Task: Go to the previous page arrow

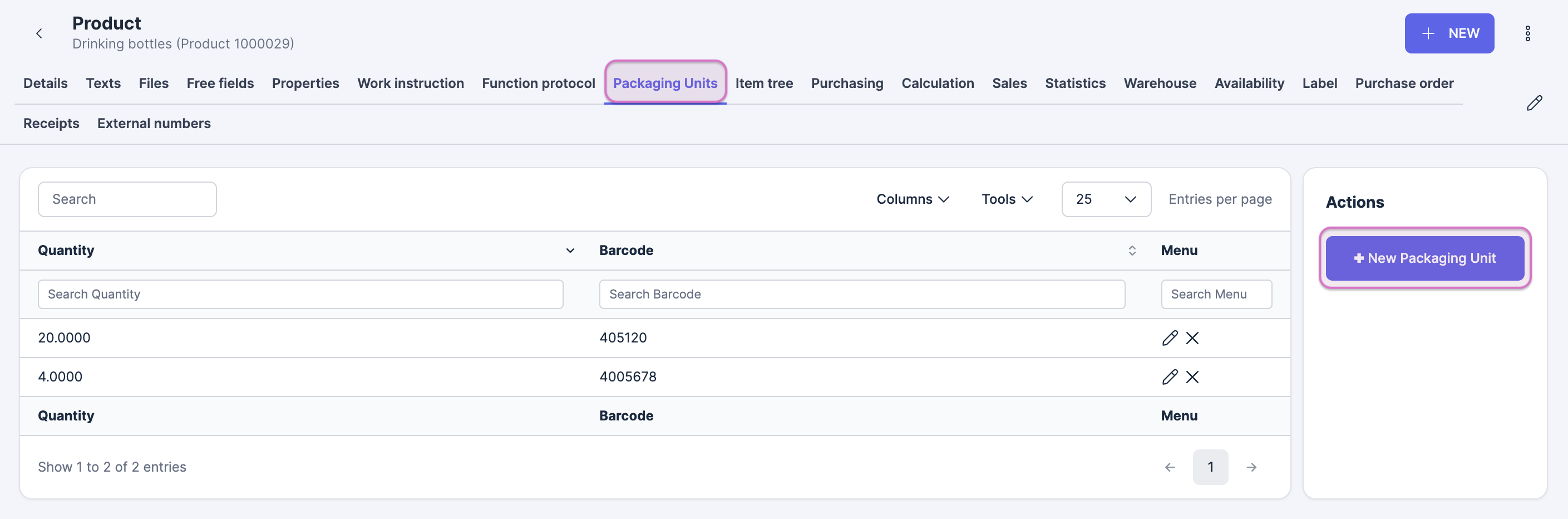Action: click(x=1169, y=467)
